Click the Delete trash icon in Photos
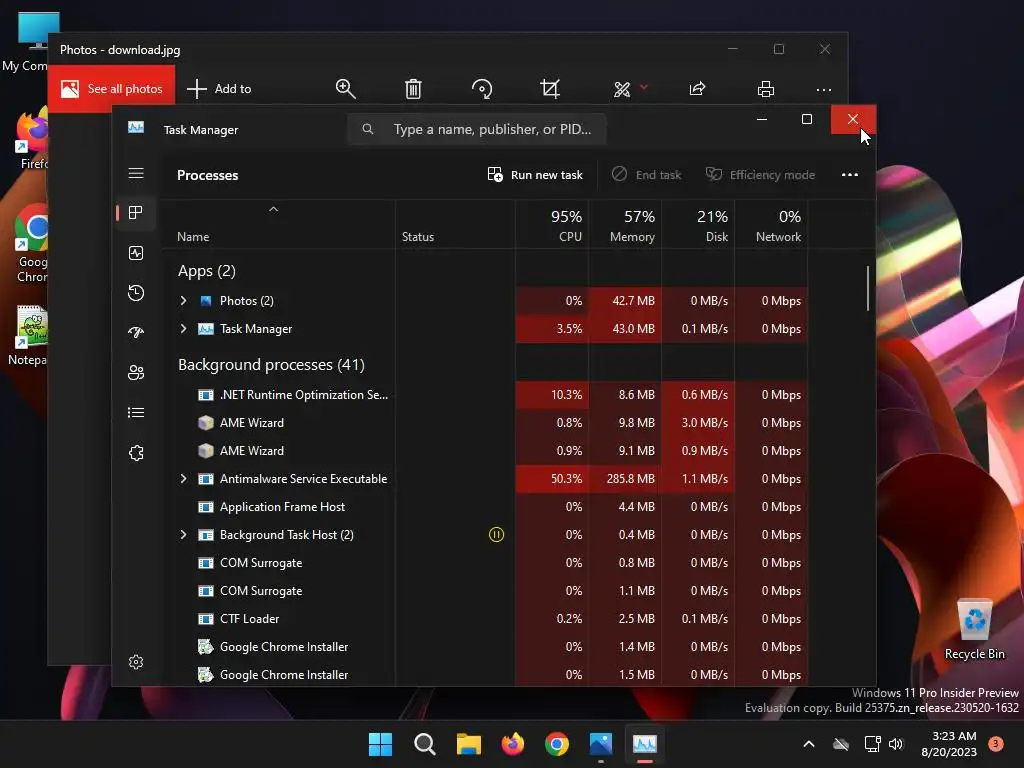 413,88
